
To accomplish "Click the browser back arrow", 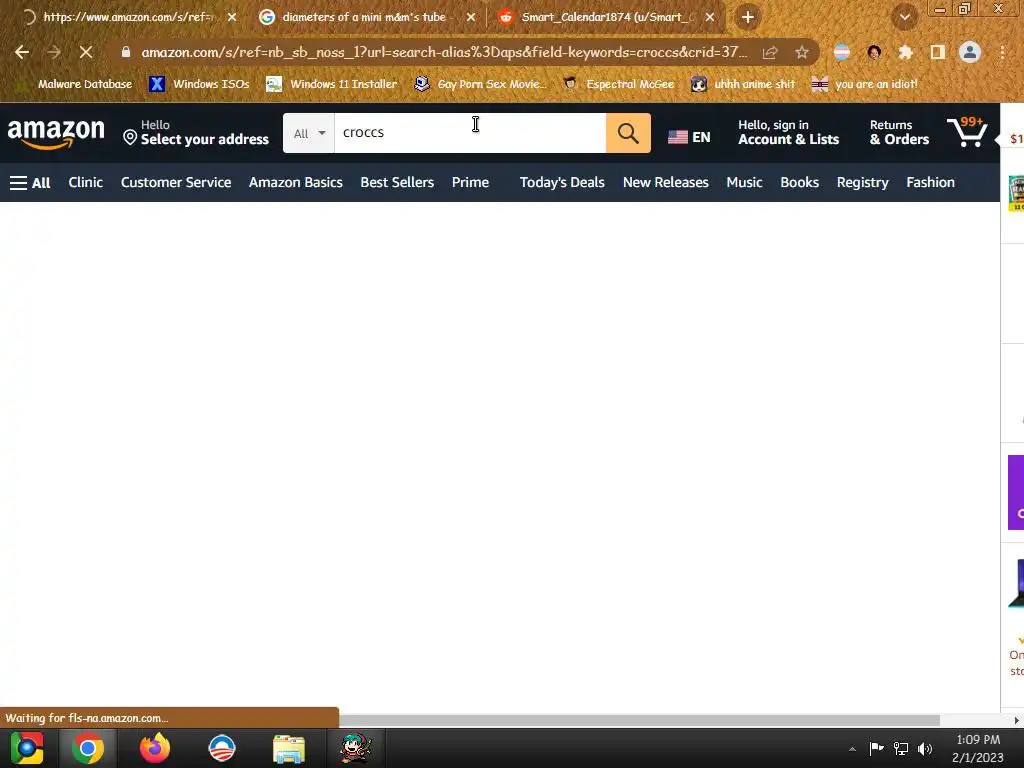I will (22, 52).
